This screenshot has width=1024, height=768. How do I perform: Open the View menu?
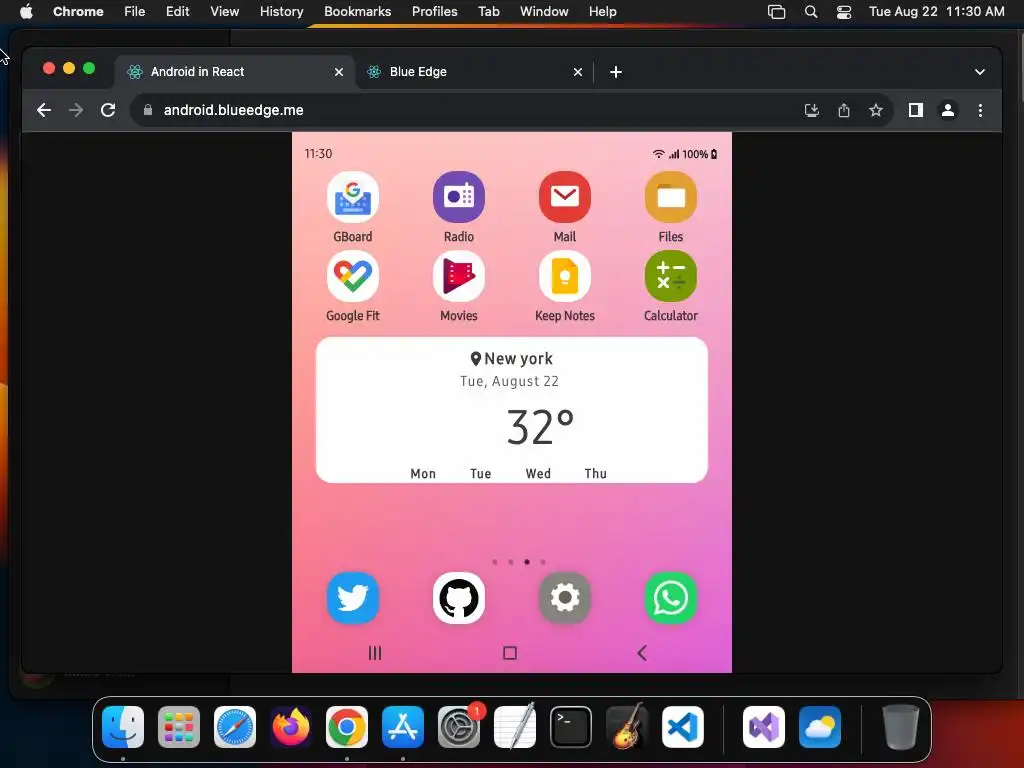(x=224, y=12)
